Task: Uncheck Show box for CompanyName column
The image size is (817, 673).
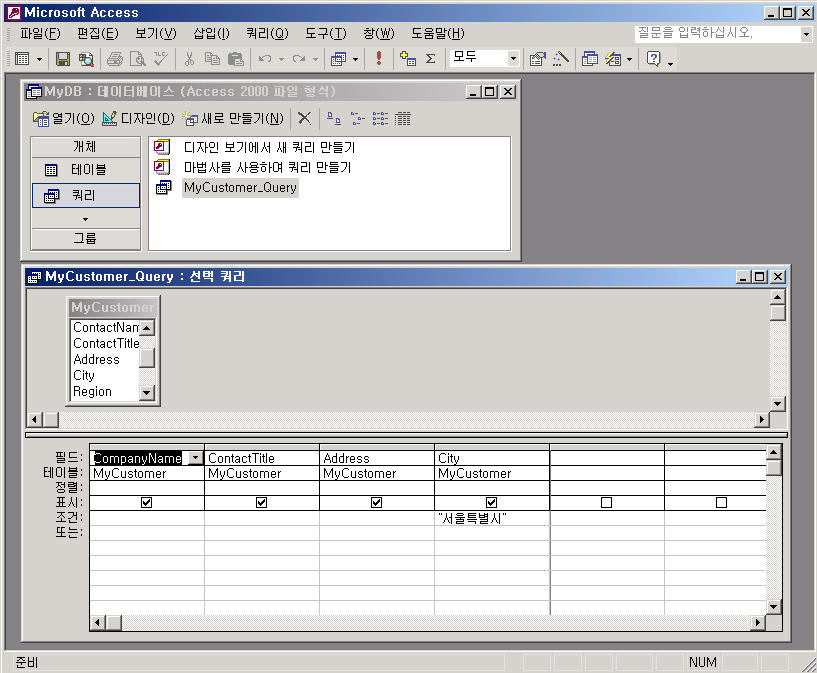Action: click(146, 503)
